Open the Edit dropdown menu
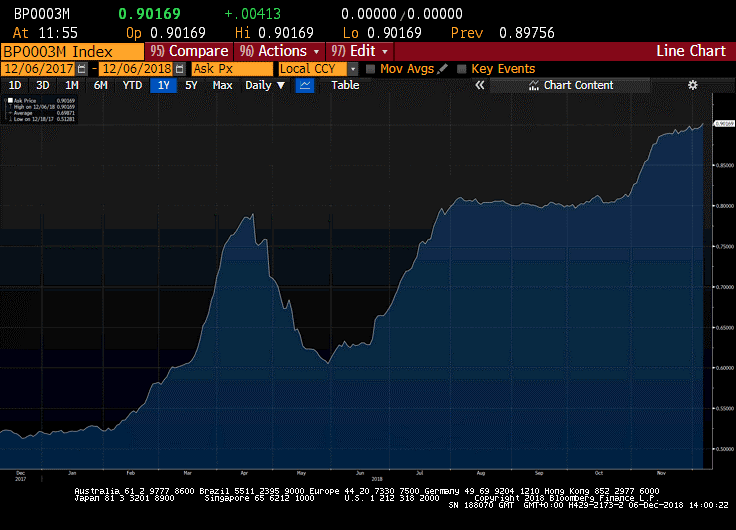The height and width of the screenshot is (530, 736). coord(360,51)
